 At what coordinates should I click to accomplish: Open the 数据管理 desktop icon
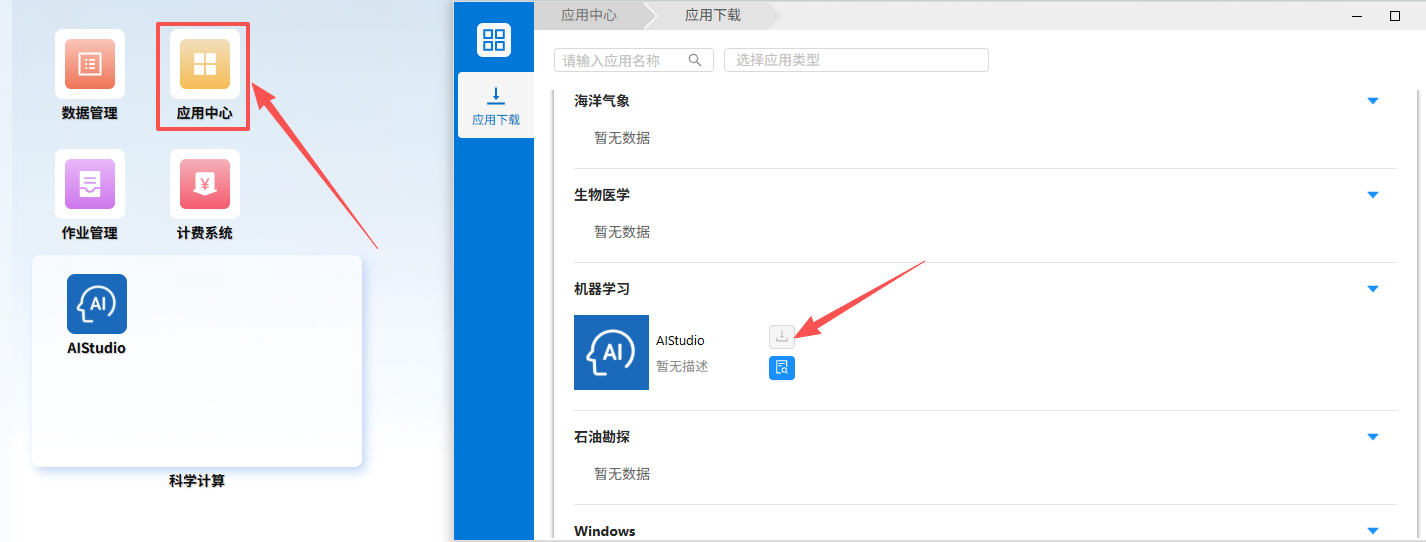coord(90,65)
